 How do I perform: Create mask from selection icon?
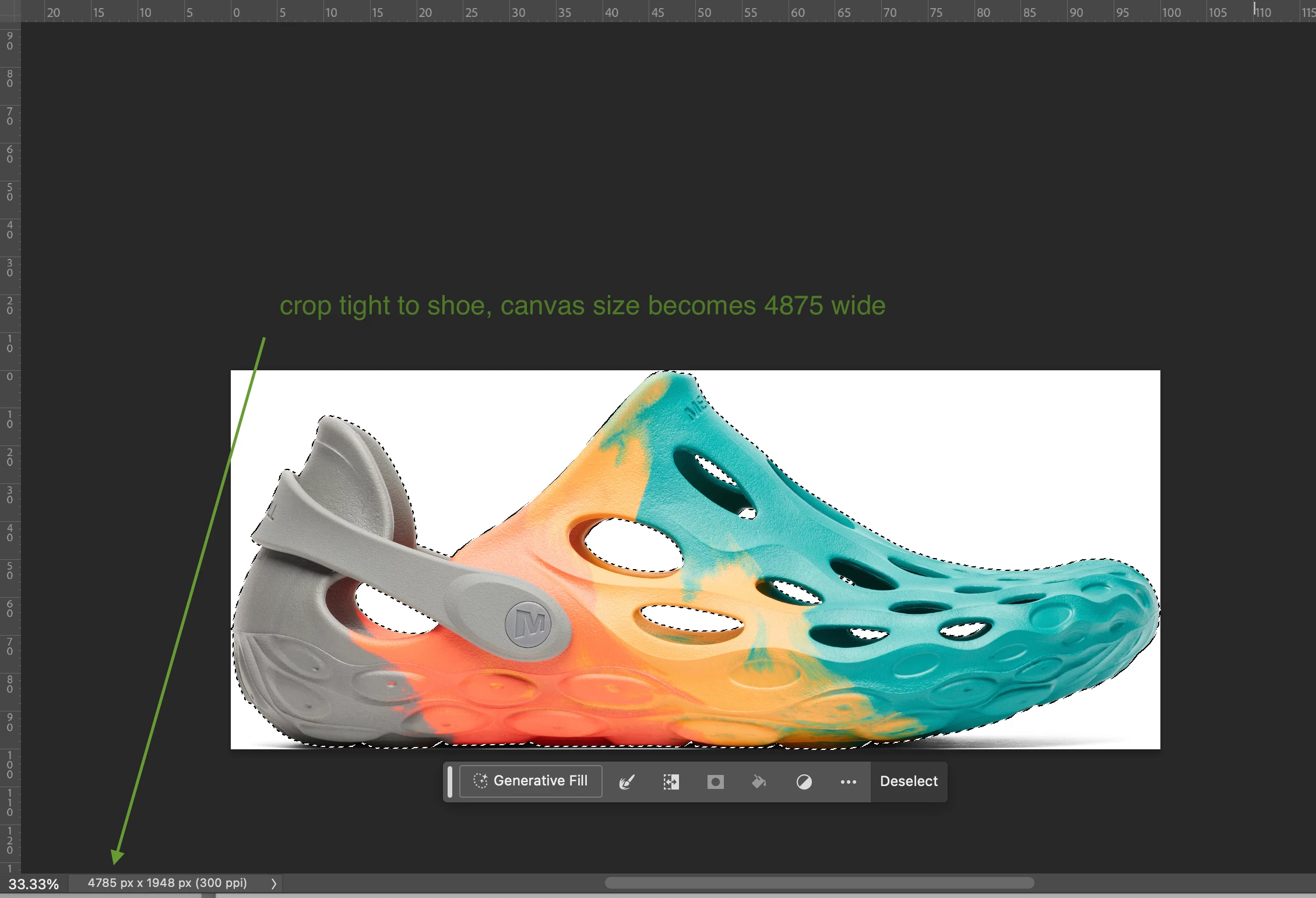point(715,782)
